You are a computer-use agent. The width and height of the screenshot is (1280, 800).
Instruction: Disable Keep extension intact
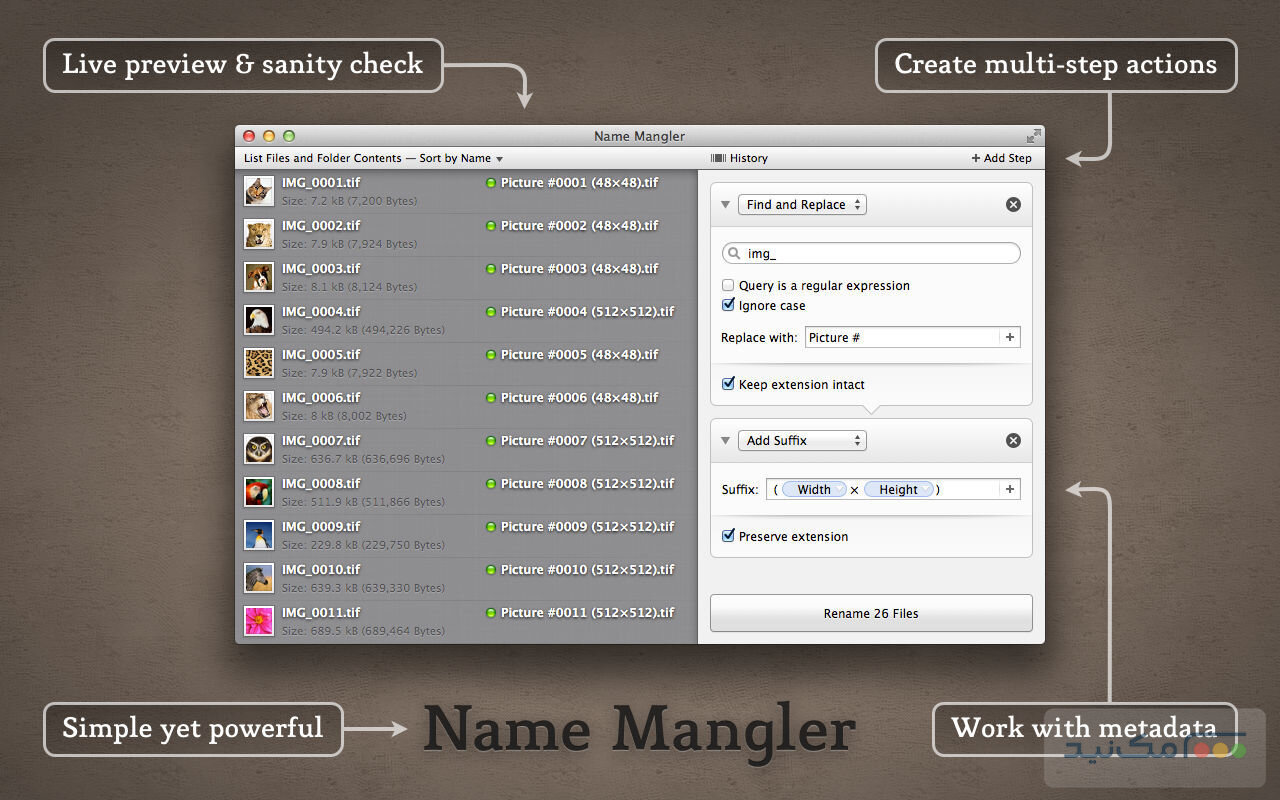point(728,383)
